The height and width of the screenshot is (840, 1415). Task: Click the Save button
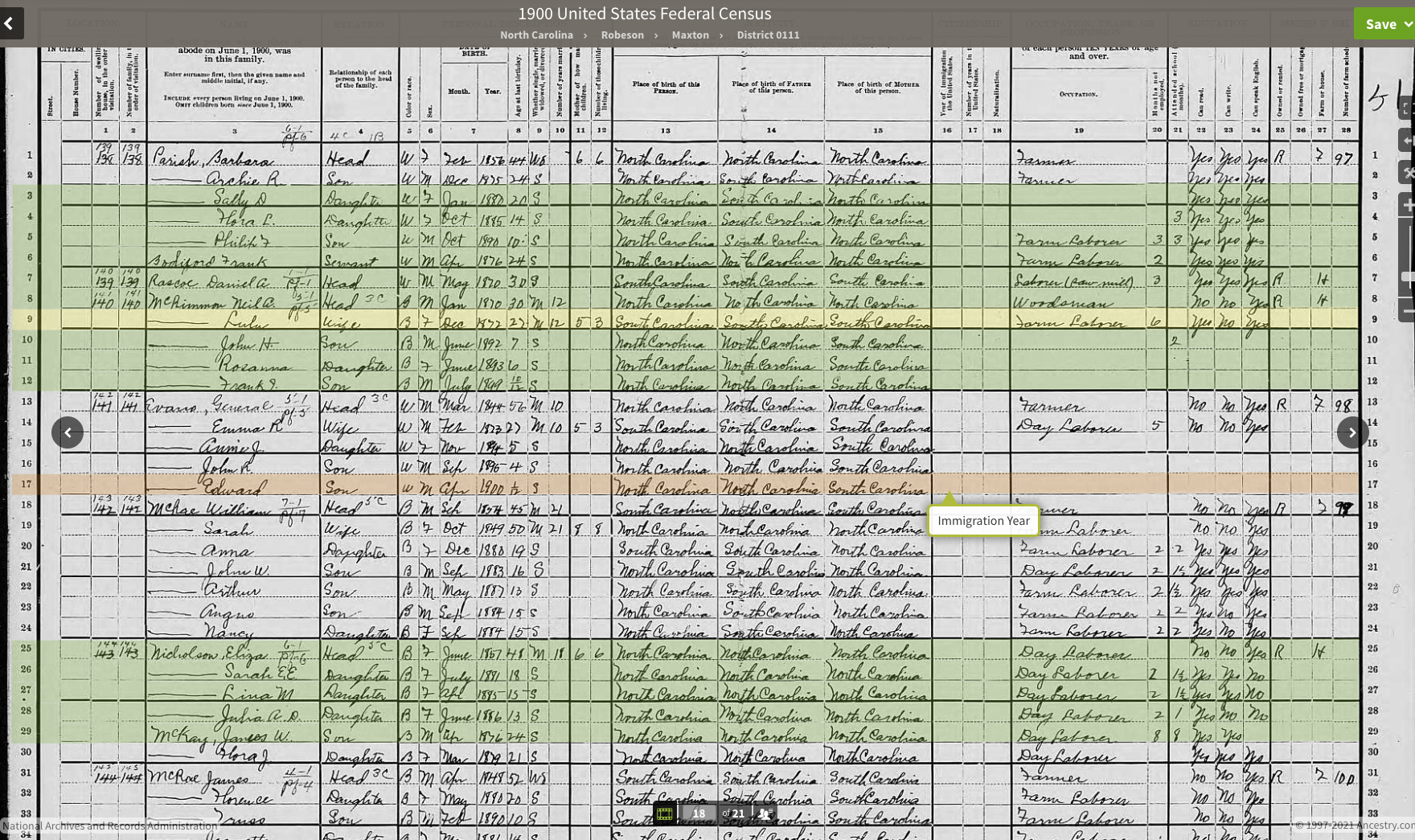pyautogui.click(x=1380, y=24)
